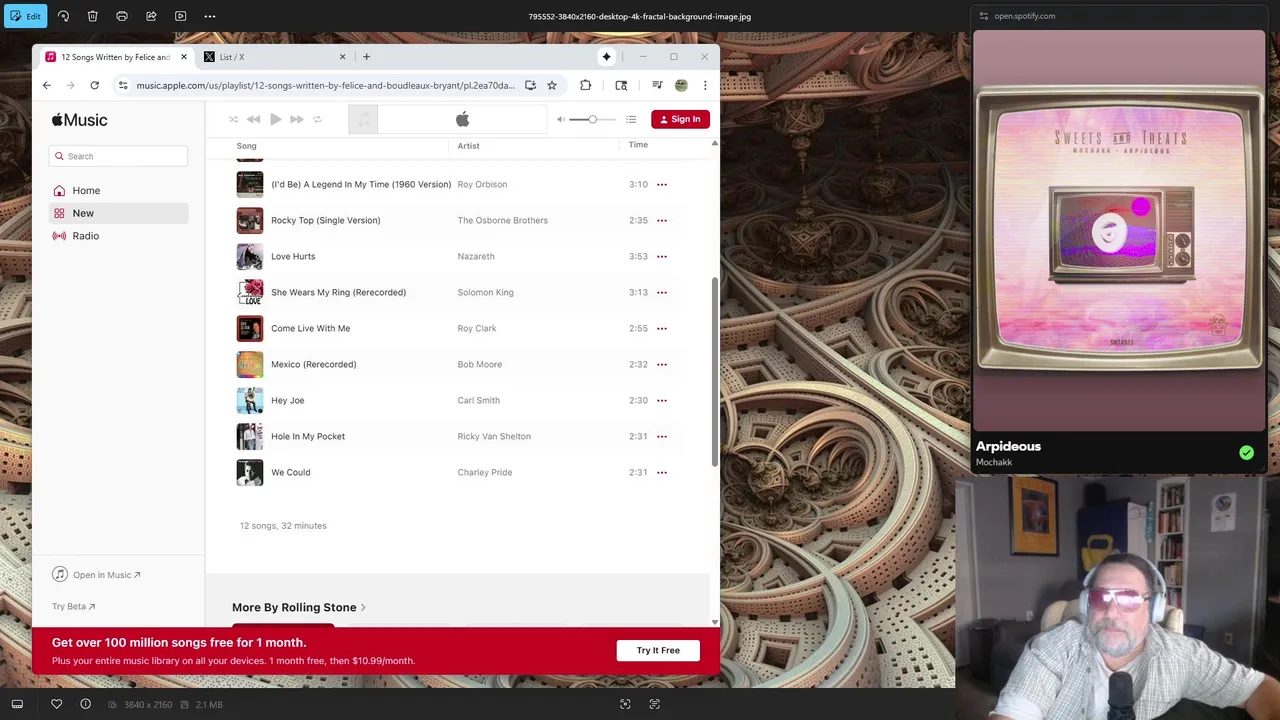
Task: Expand 'More By Rolling Stone' section
Action: tap(299, 607)
